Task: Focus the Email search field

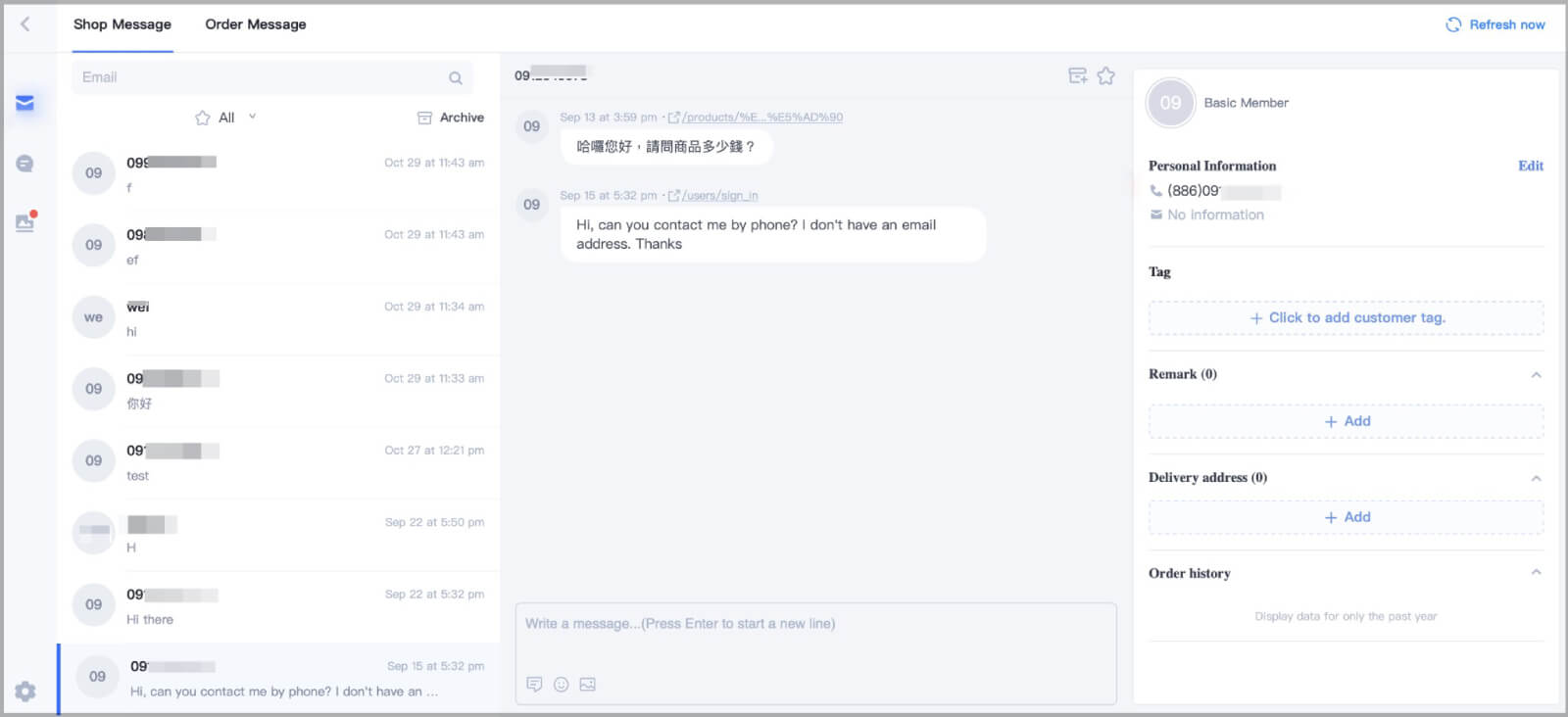Action: tap(272, 77)
